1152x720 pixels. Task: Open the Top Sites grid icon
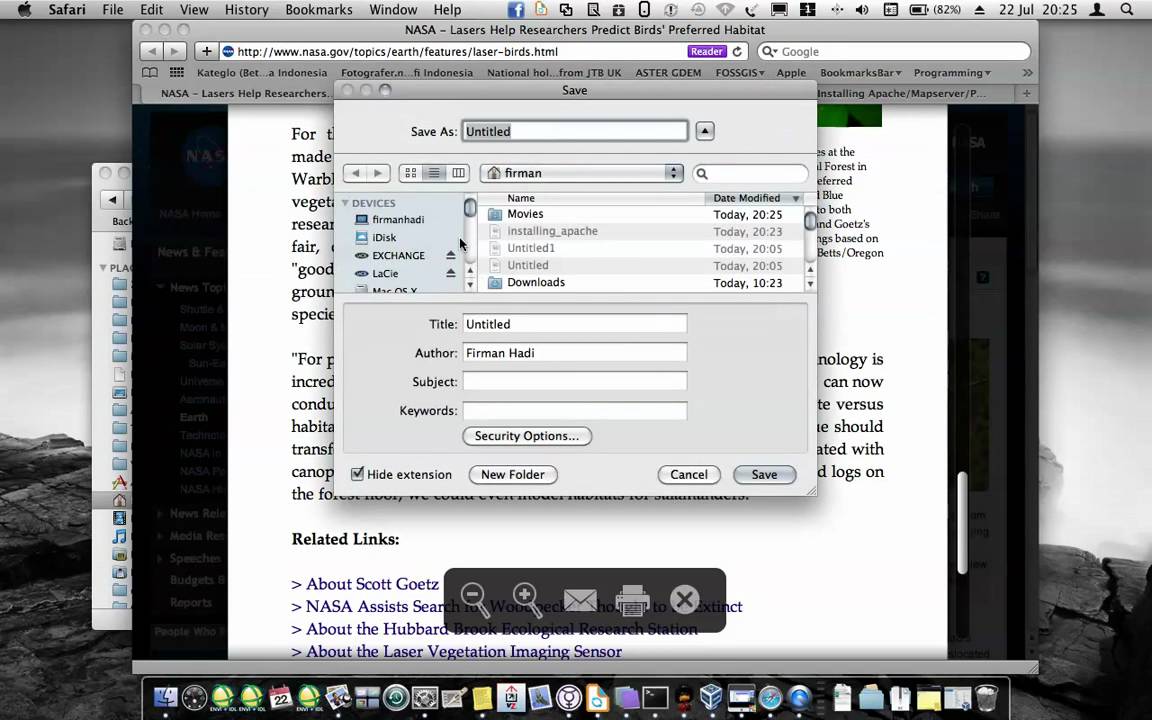point(176,73)
